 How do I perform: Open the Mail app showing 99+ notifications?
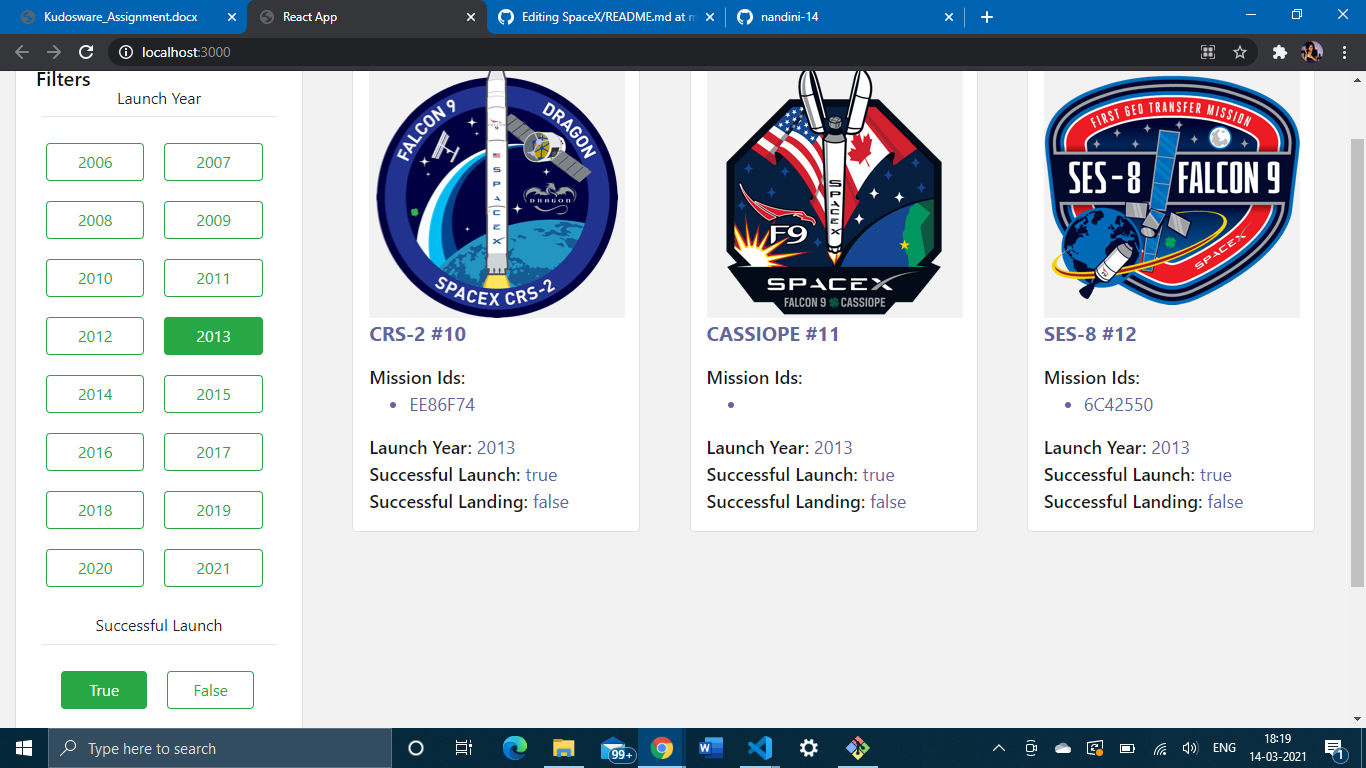point(614,747)
